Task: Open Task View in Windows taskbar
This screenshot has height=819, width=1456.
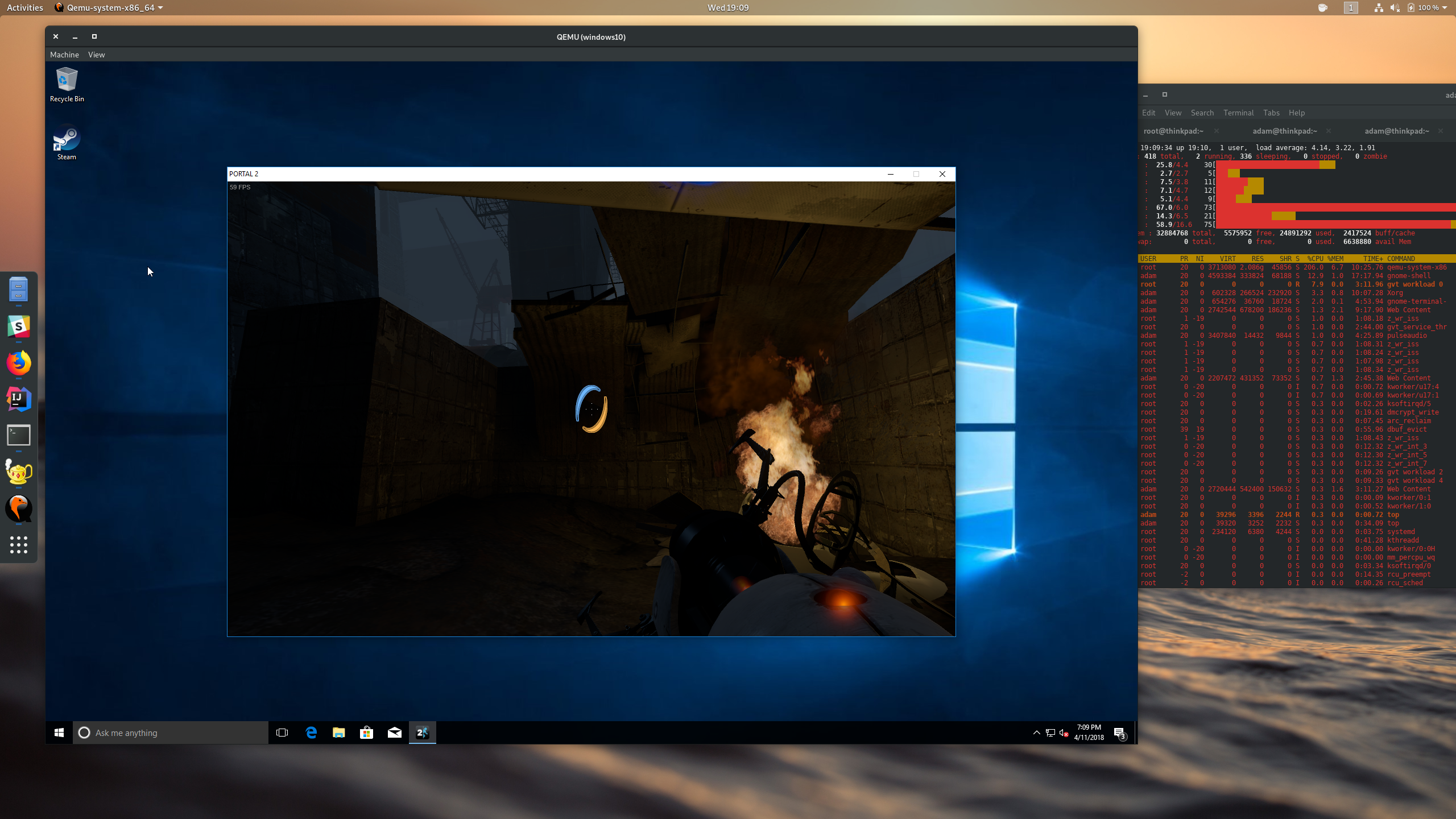Action: 282,733
